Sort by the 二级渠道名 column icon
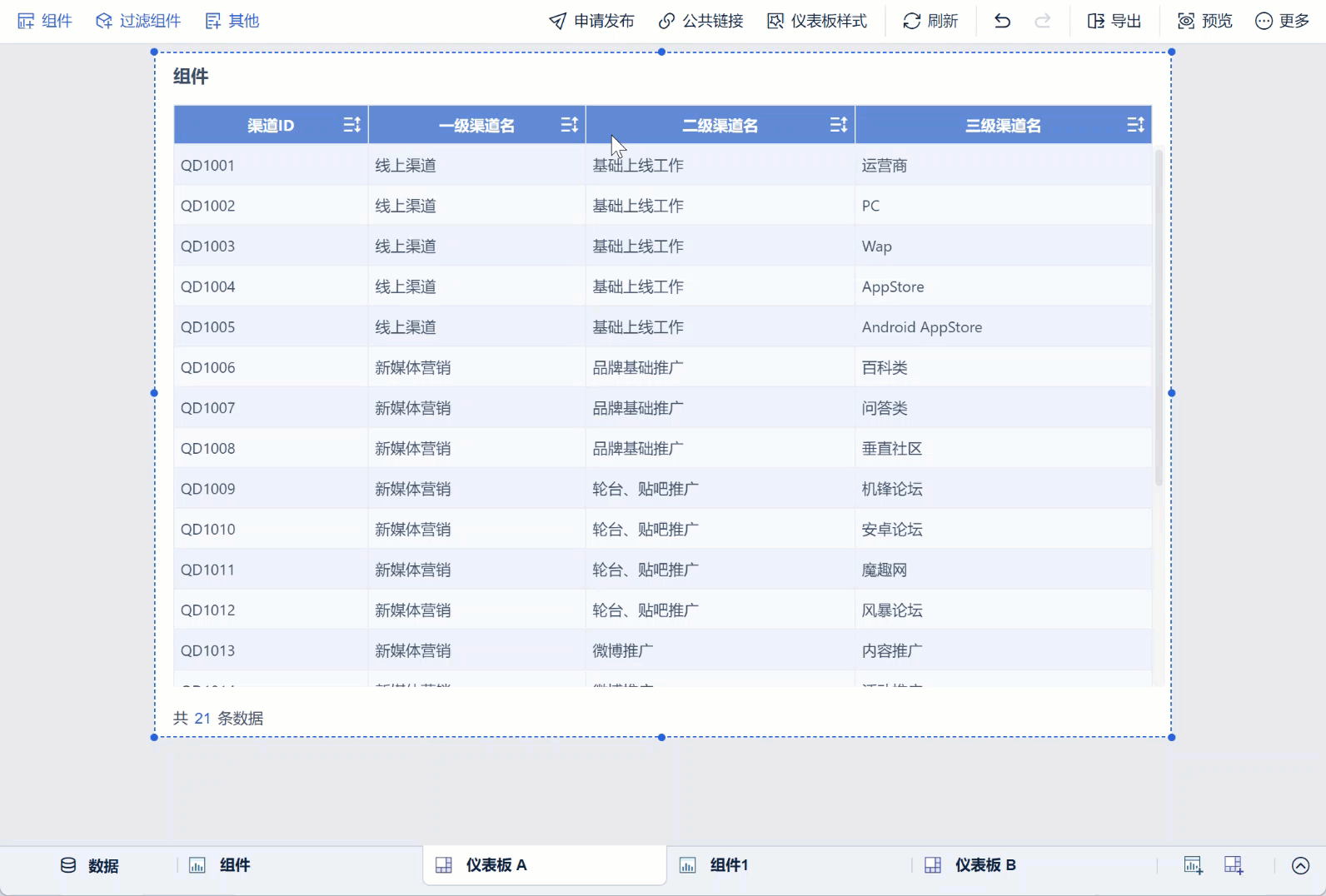This screenshot has width=1326, height=896. (x=839, y=125)
